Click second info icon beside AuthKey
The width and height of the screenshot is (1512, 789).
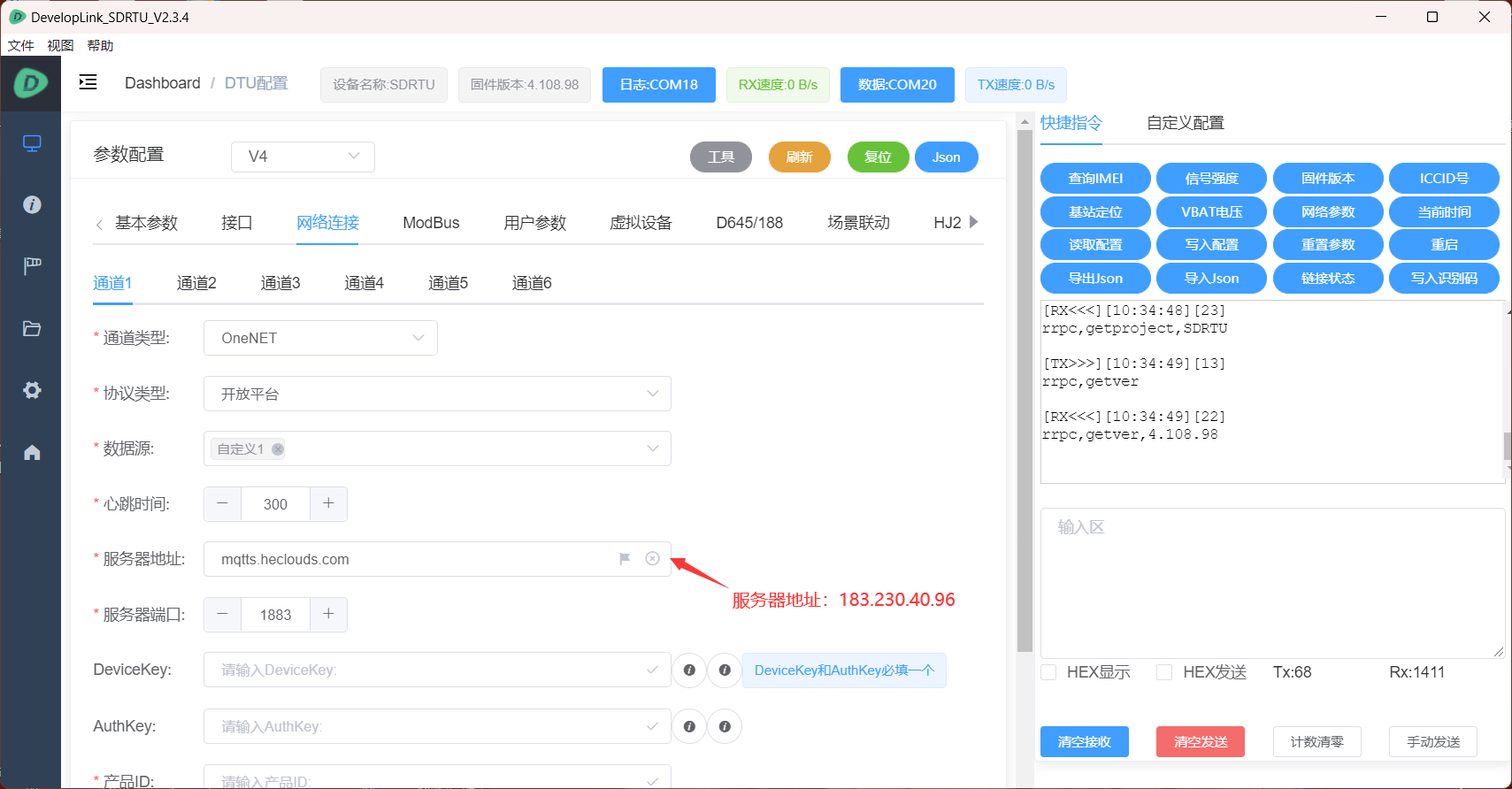pos(725,726)
